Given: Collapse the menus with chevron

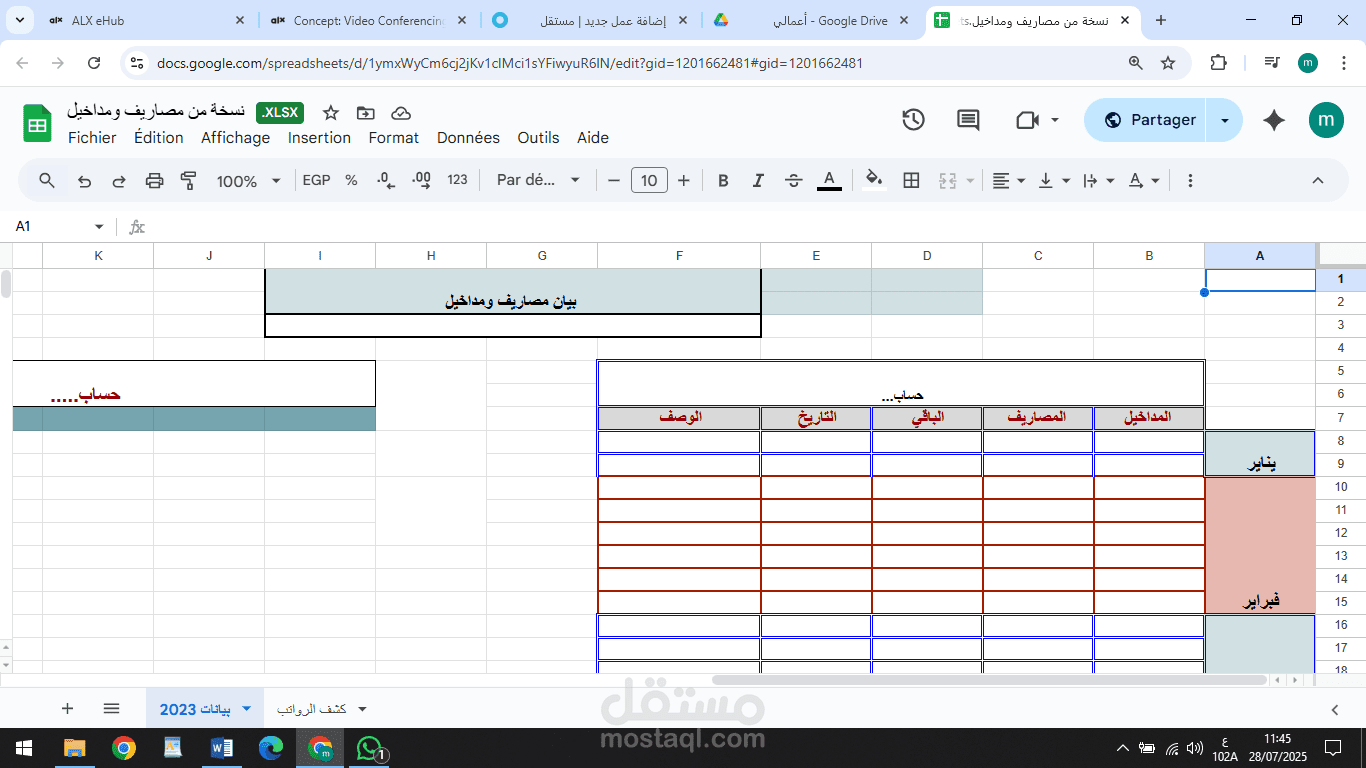Looking at the screenshot, I should coord(1317,181).
